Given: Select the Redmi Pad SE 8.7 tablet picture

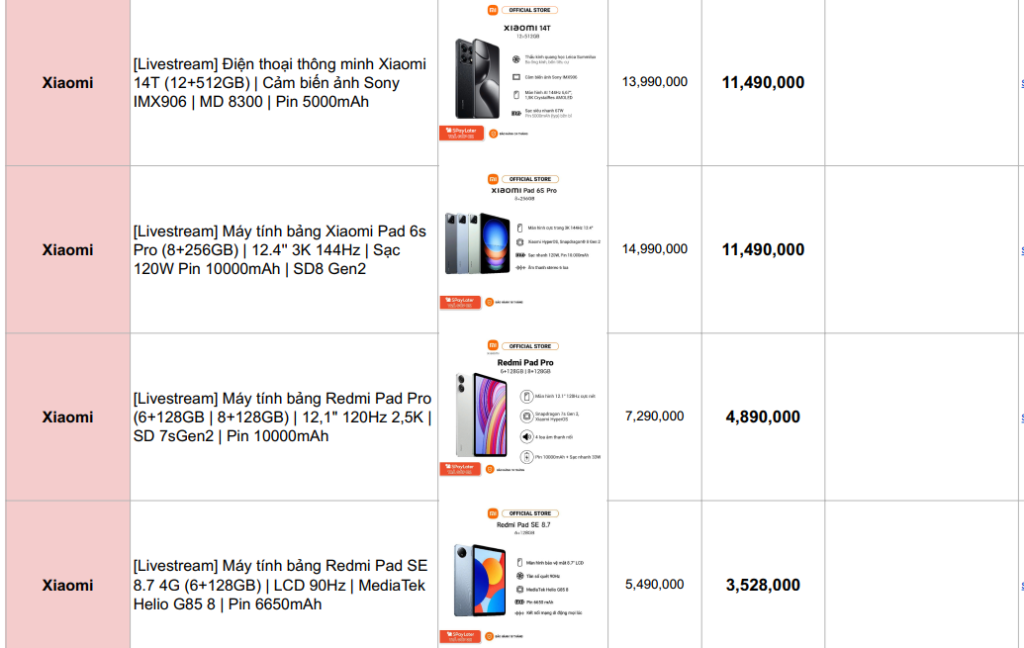Looking at the screenshot, I should tap(478, 580).
